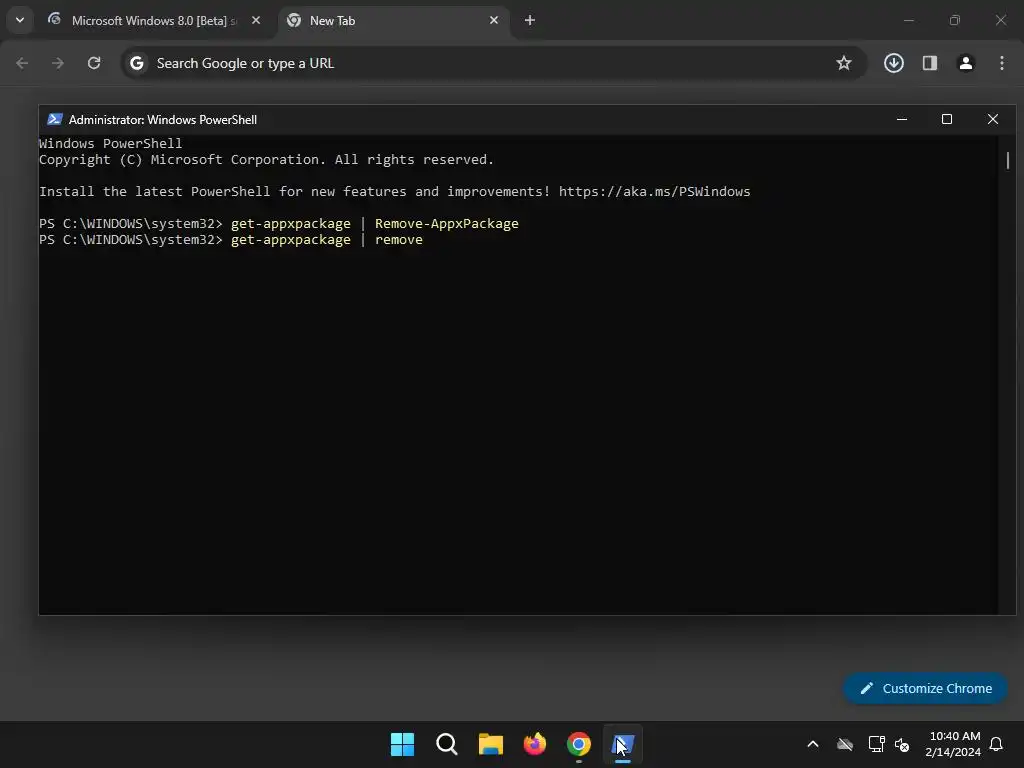
Task: Open the Windows Start menu
Action: pos(402,744)
